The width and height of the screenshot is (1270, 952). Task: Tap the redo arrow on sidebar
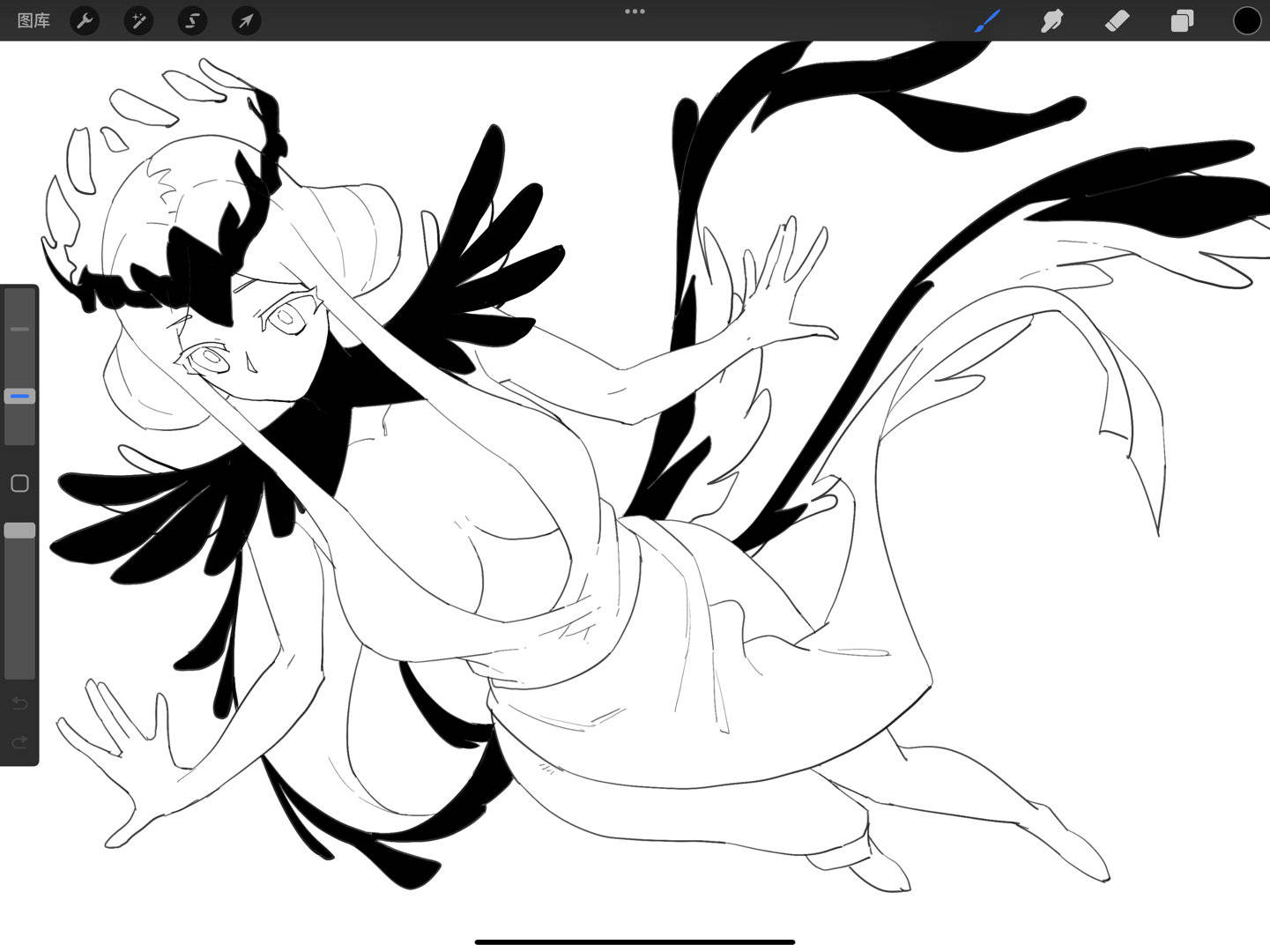tap(19, 742)
